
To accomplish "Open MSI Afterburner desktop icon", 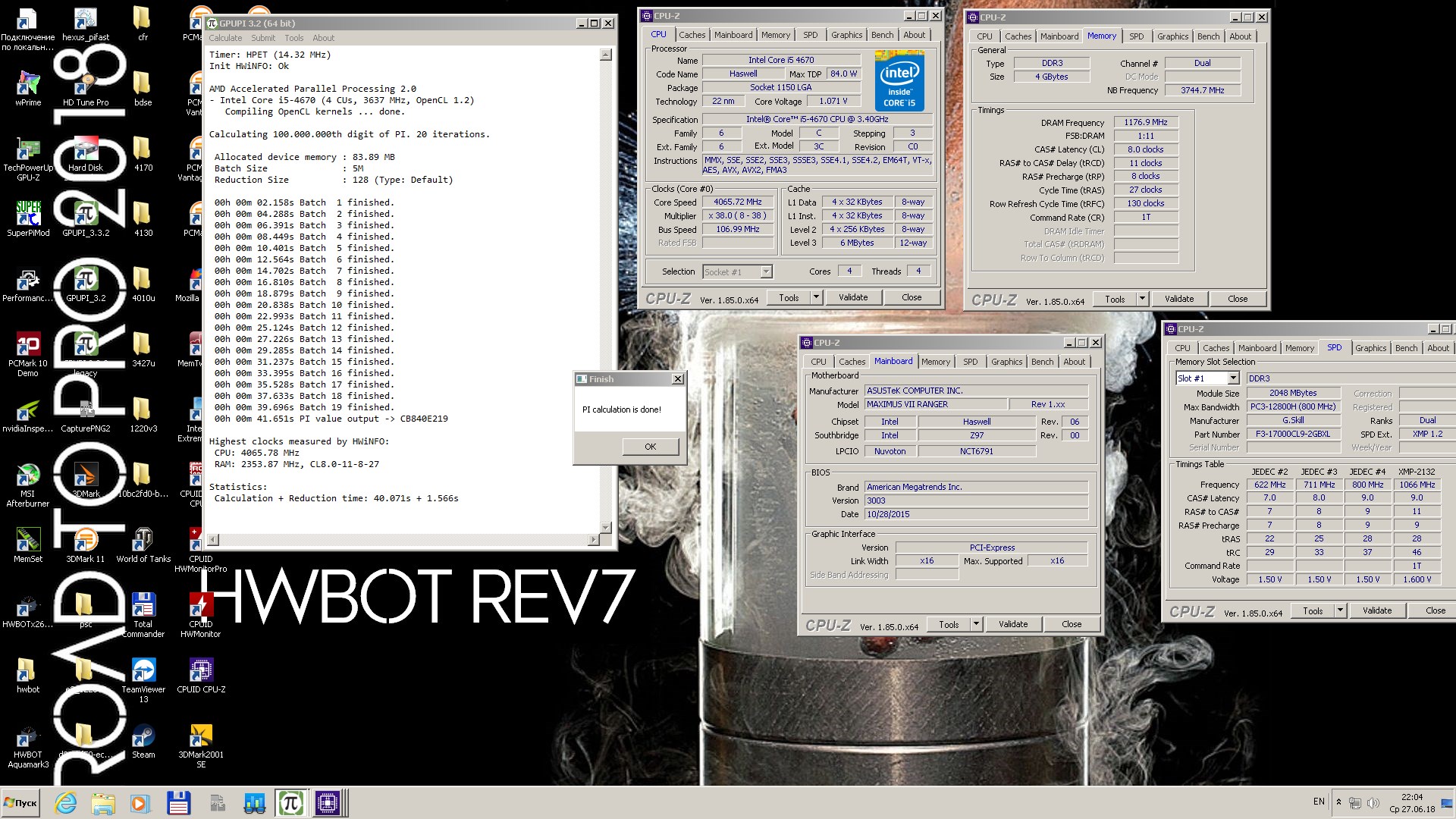I will pos(28,484).
